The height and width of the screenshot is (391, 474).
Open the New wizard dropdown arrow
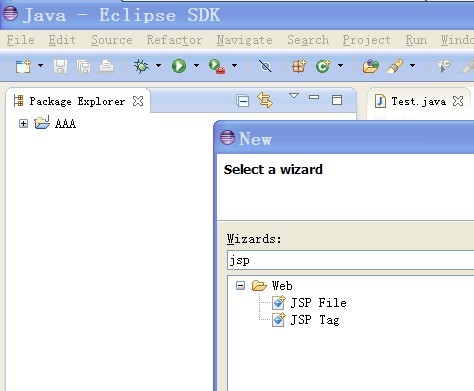click(40, 65)
